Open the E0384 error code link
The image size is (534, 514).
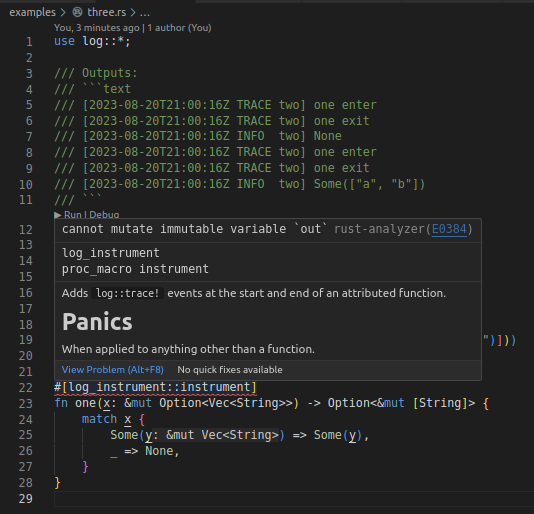[x=449, y=229]
